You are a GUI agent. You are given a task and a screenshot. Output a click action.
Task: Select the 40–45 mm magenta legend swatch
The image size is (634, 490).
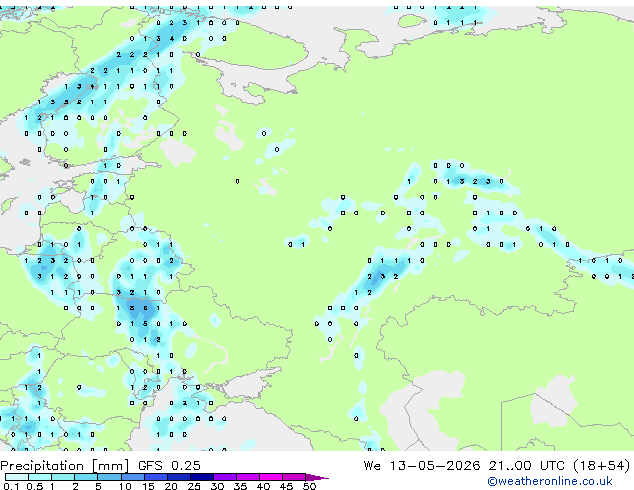[x=271, y=477]
